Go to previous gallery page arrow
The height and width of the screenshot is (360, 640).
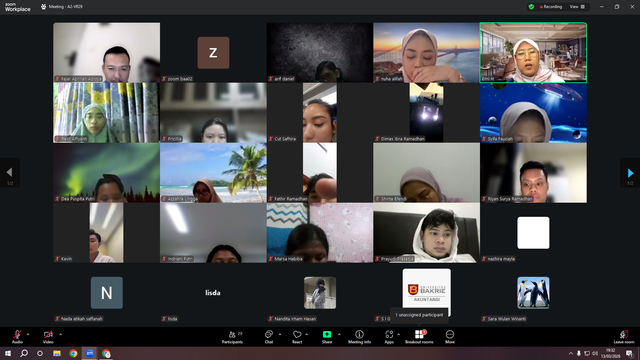(x=10, y=173)
